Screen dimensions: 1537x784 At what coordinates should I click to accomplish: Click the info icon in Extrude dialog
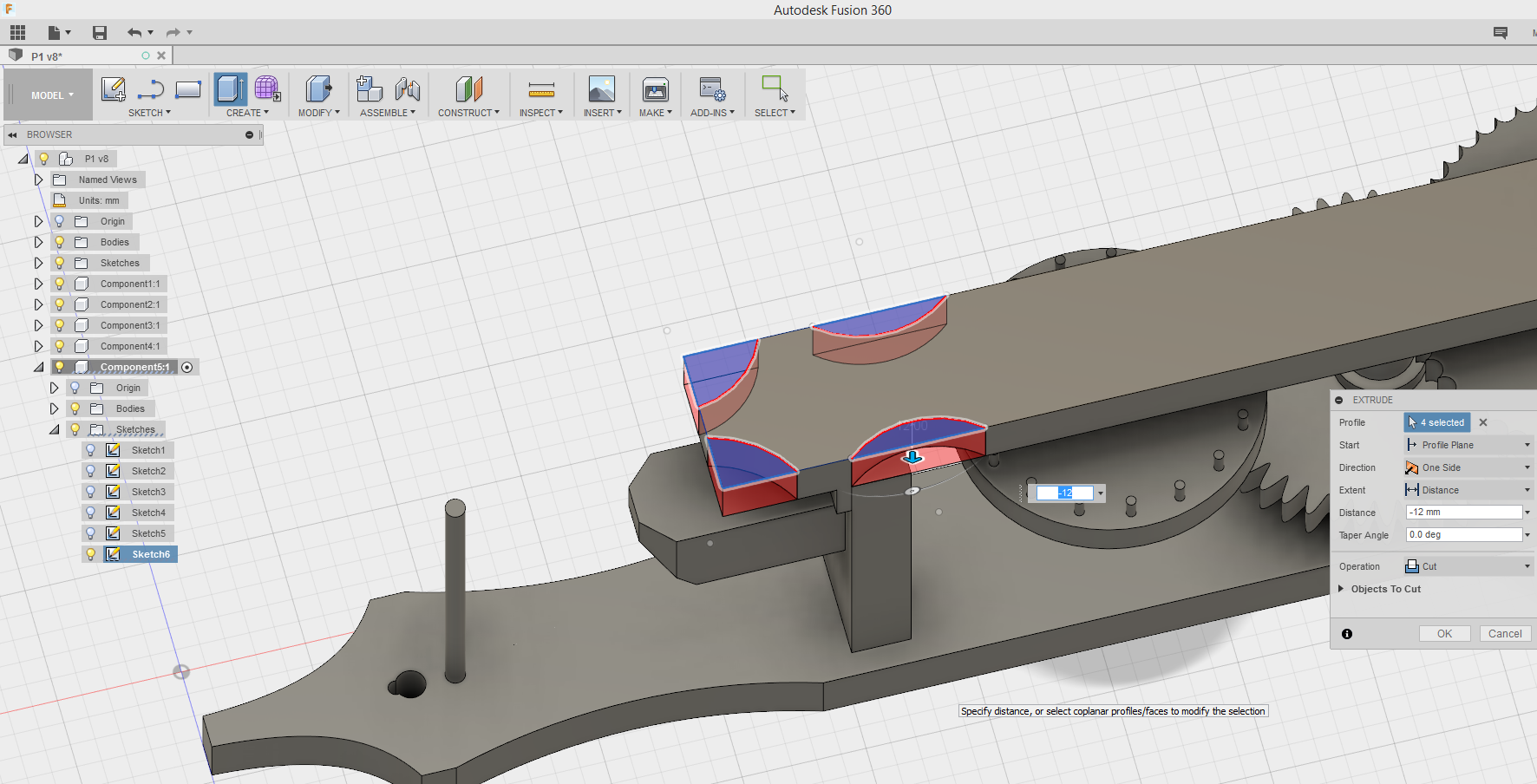click(x=1347, y=634)
